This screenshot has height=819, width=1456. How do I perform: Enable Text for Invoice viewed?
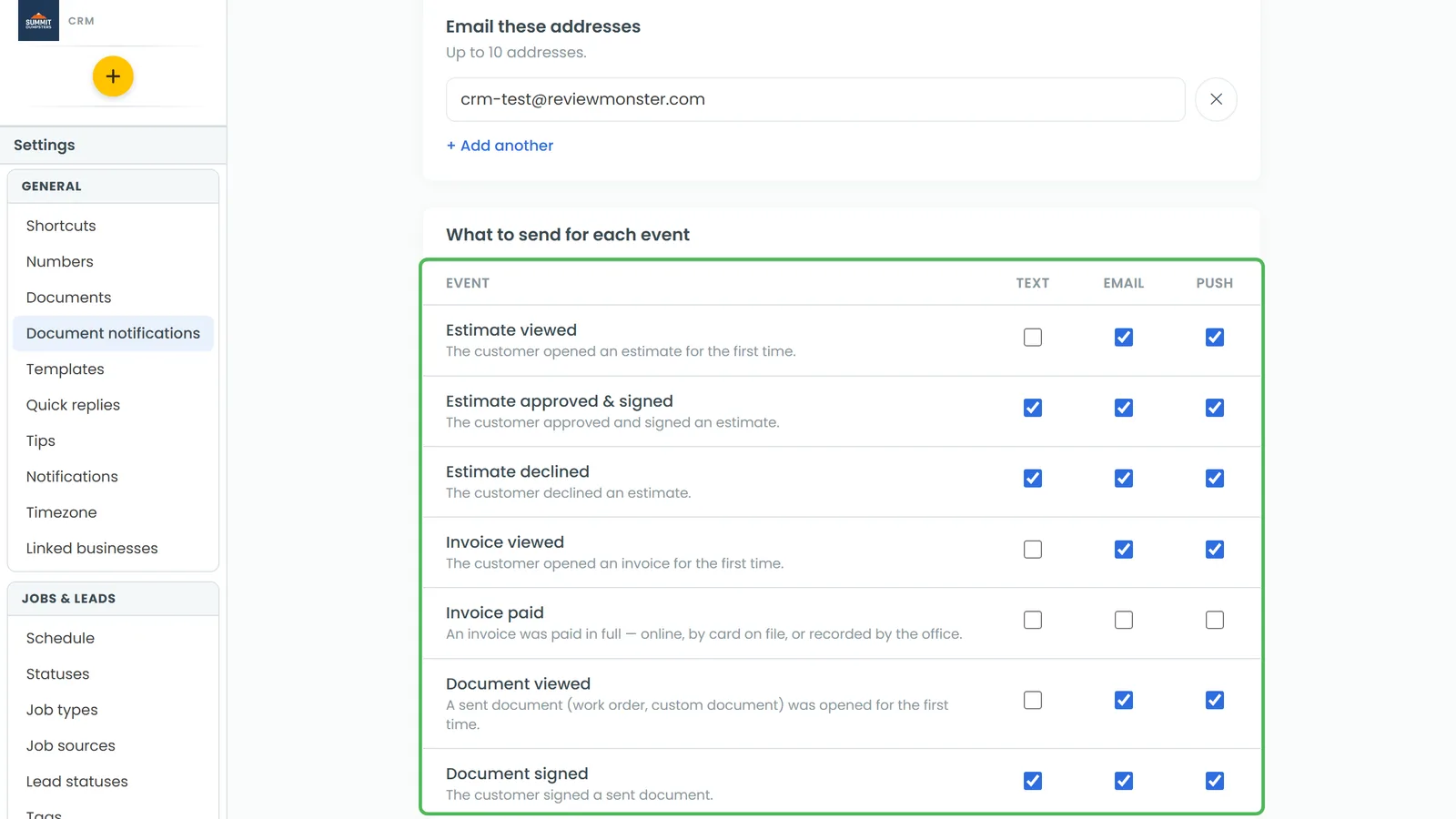[1033, 550]
